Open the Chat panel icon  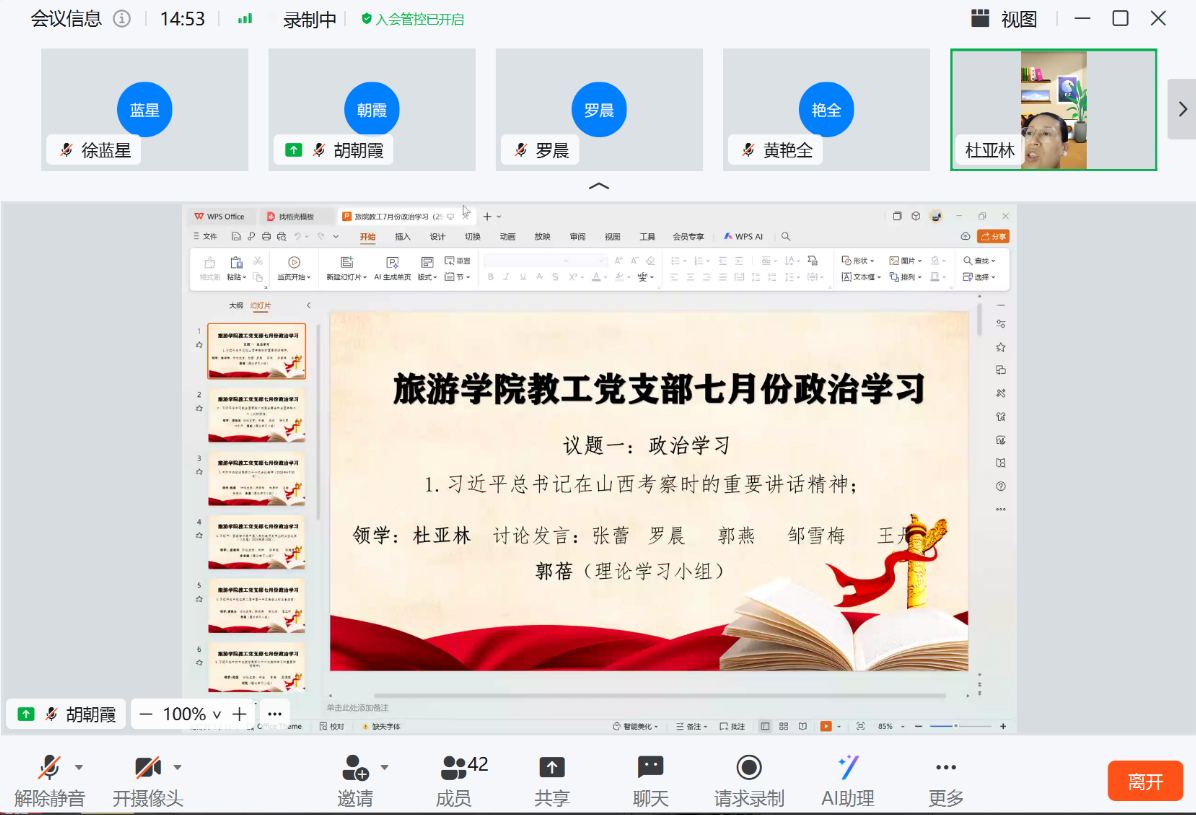pyautogui.click(x=650, y=768)
